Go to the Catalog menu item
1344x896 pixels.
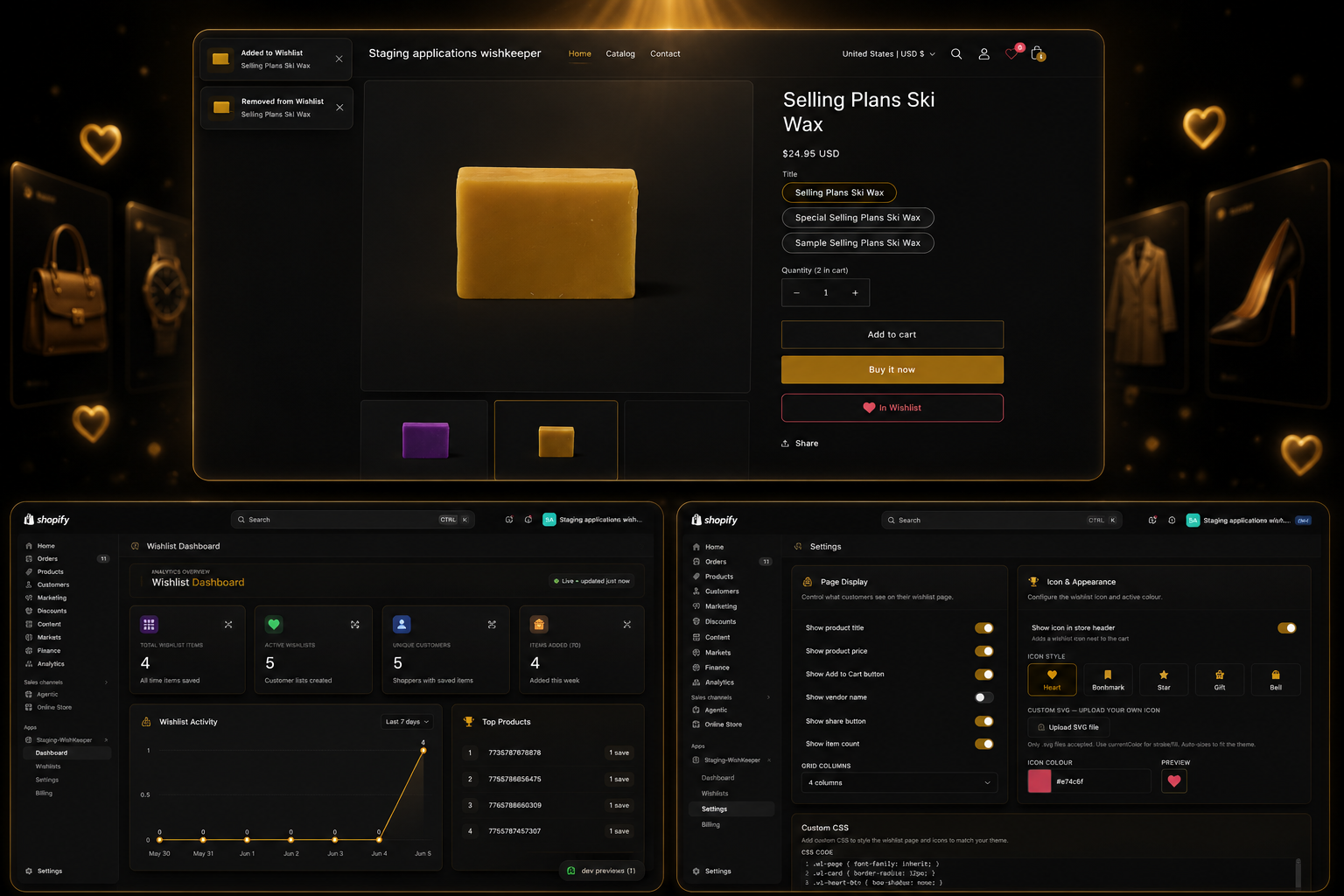(620, 54)
